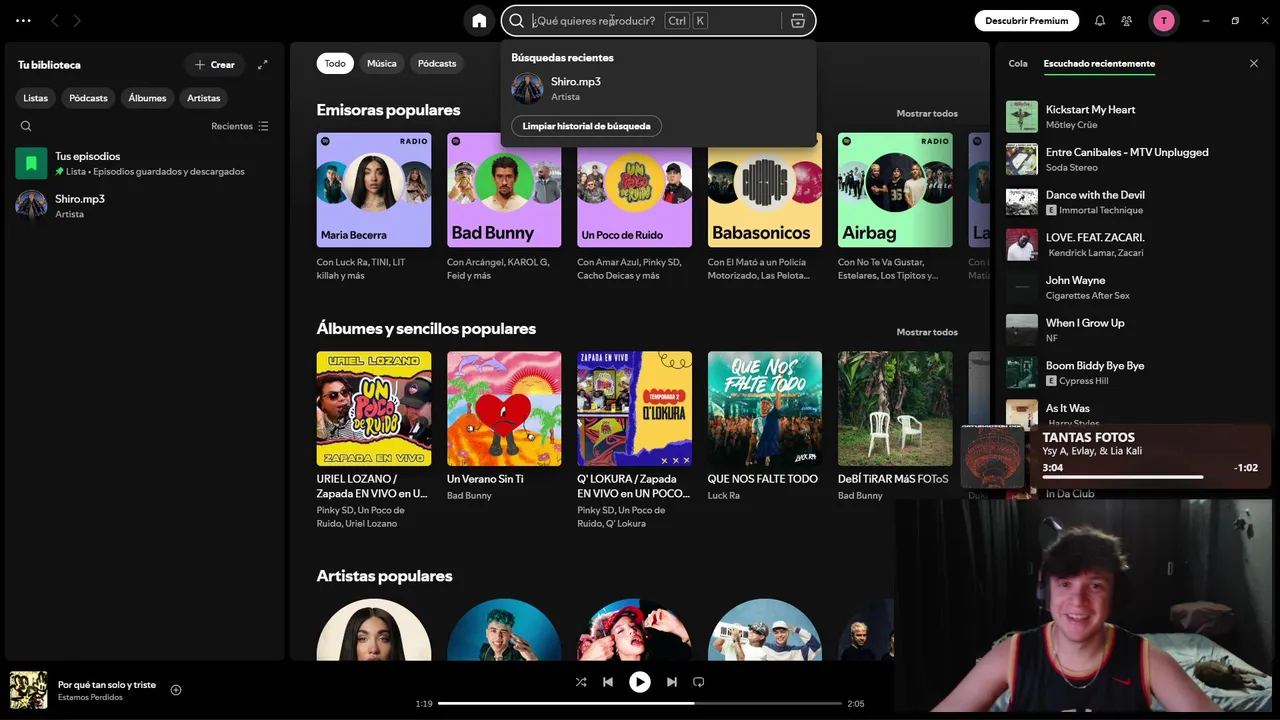Click Descubrir Premium button
Screen dimensions: 1280x720
coord(1027,20)
